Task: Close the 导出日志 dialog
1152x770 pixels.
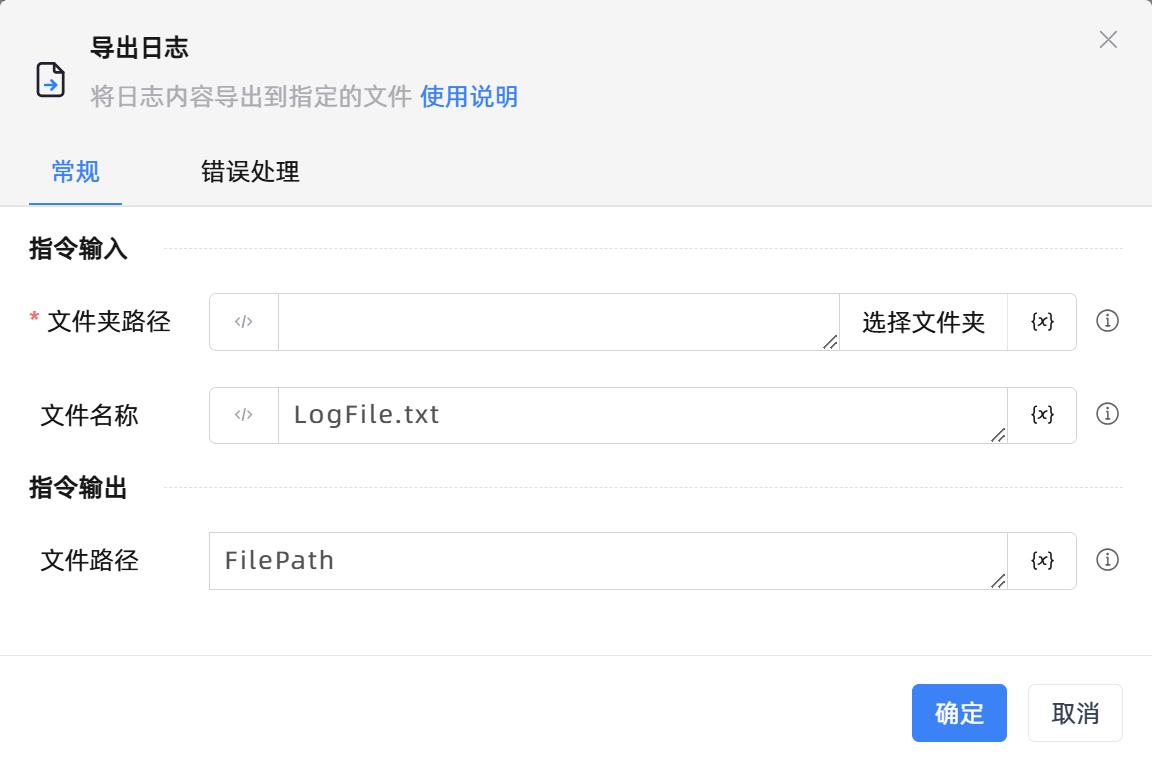Action: (x=1108, y=40)
